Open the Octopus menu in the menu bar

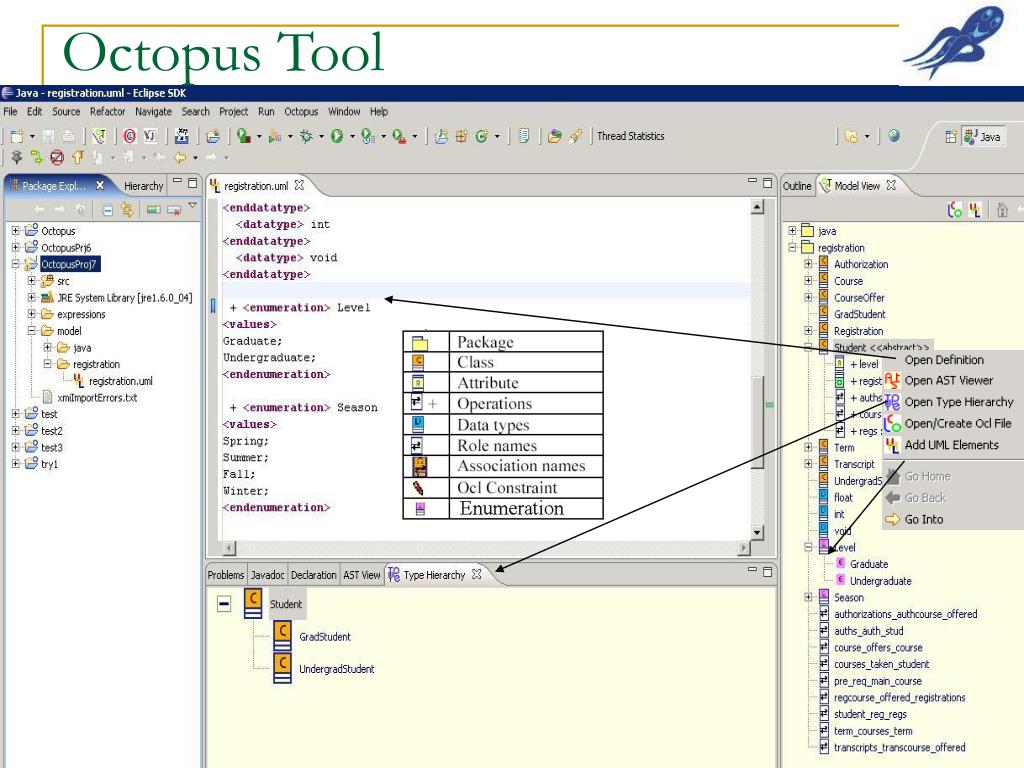(x=301, y=112)
